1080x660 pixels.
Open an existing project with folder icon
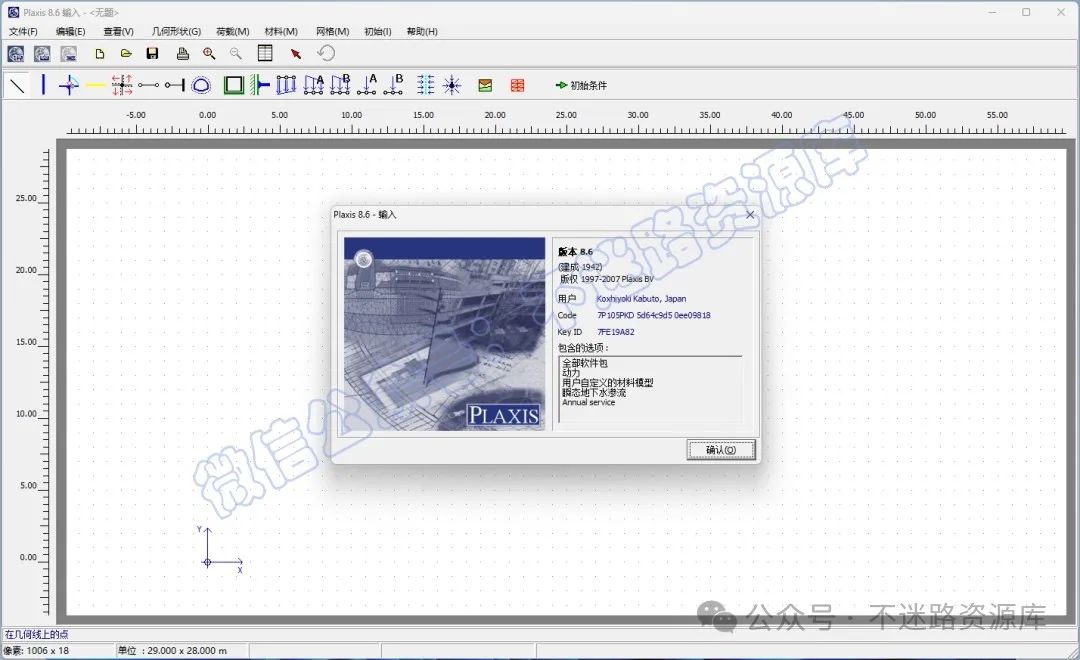126,54
